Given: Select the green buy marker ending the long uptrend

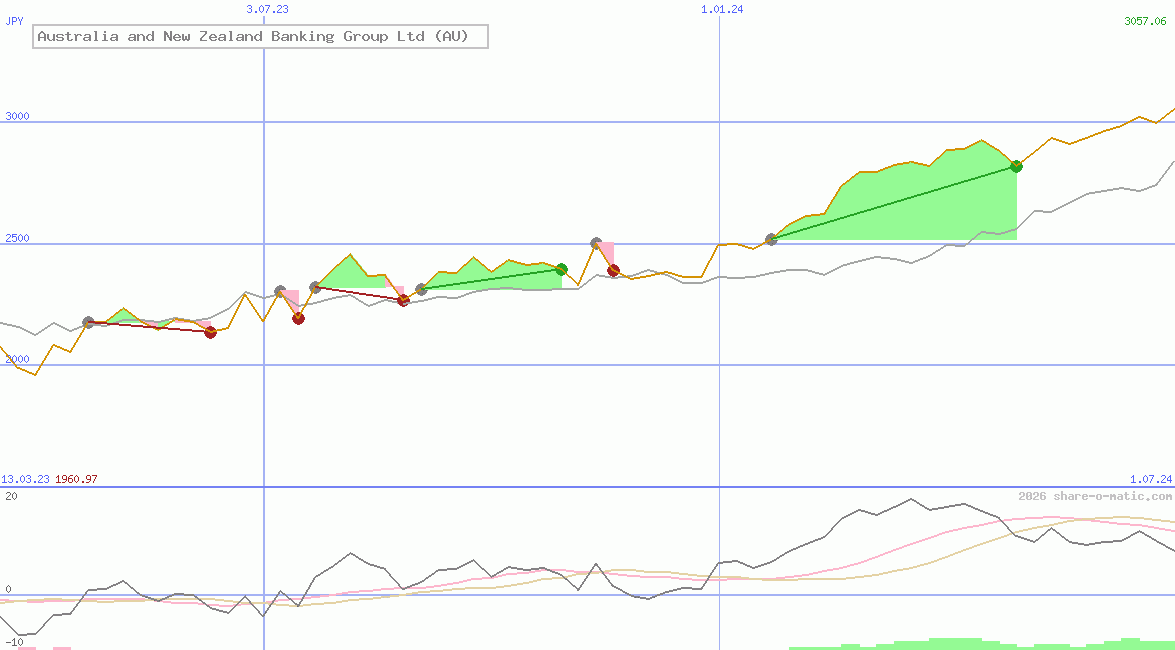Looking at the screenshot, I should coord(1017,166).
